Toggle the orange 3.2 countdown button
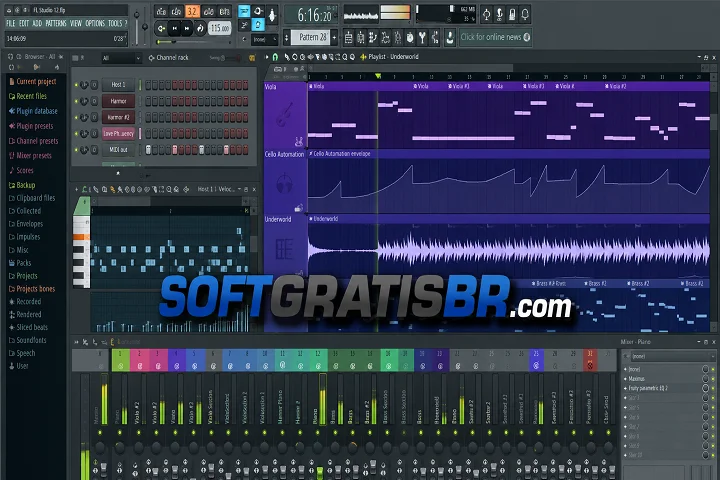The width and height of the screenshot is (720, 480). [x=192, y=11]
